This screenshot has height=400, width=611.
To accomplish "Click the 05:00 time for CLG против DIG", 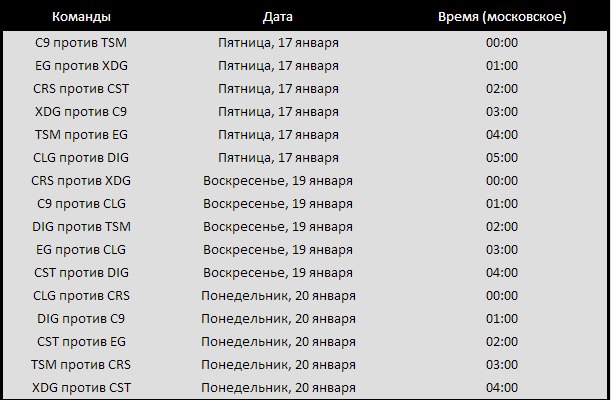I will point(502,158).
